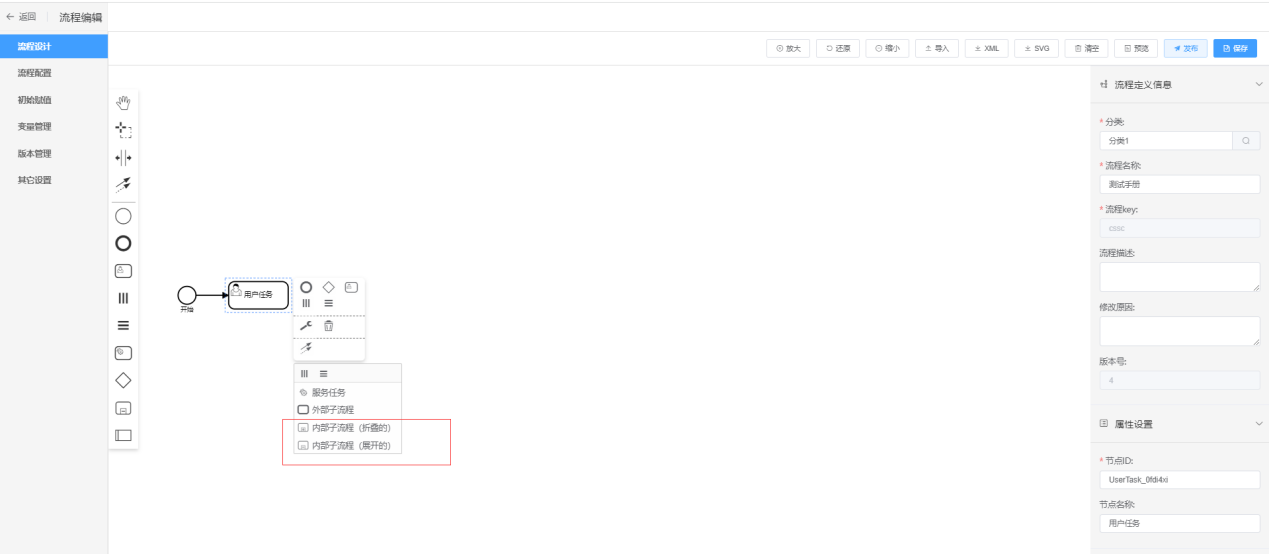Toggle parallel bars in popup menu header
The height and width of the screenshot is (554, 1269).
point(305,373)
